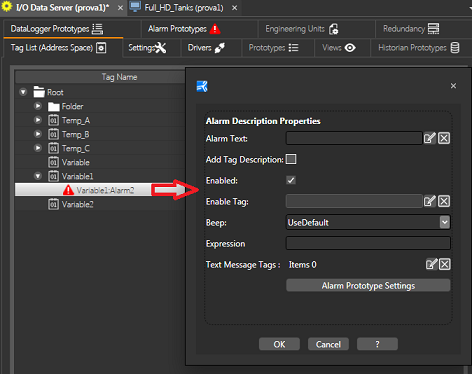472x374 pixels.
Task: Select the Tag List (Address Space) tab
Action: tap(63, 48)
